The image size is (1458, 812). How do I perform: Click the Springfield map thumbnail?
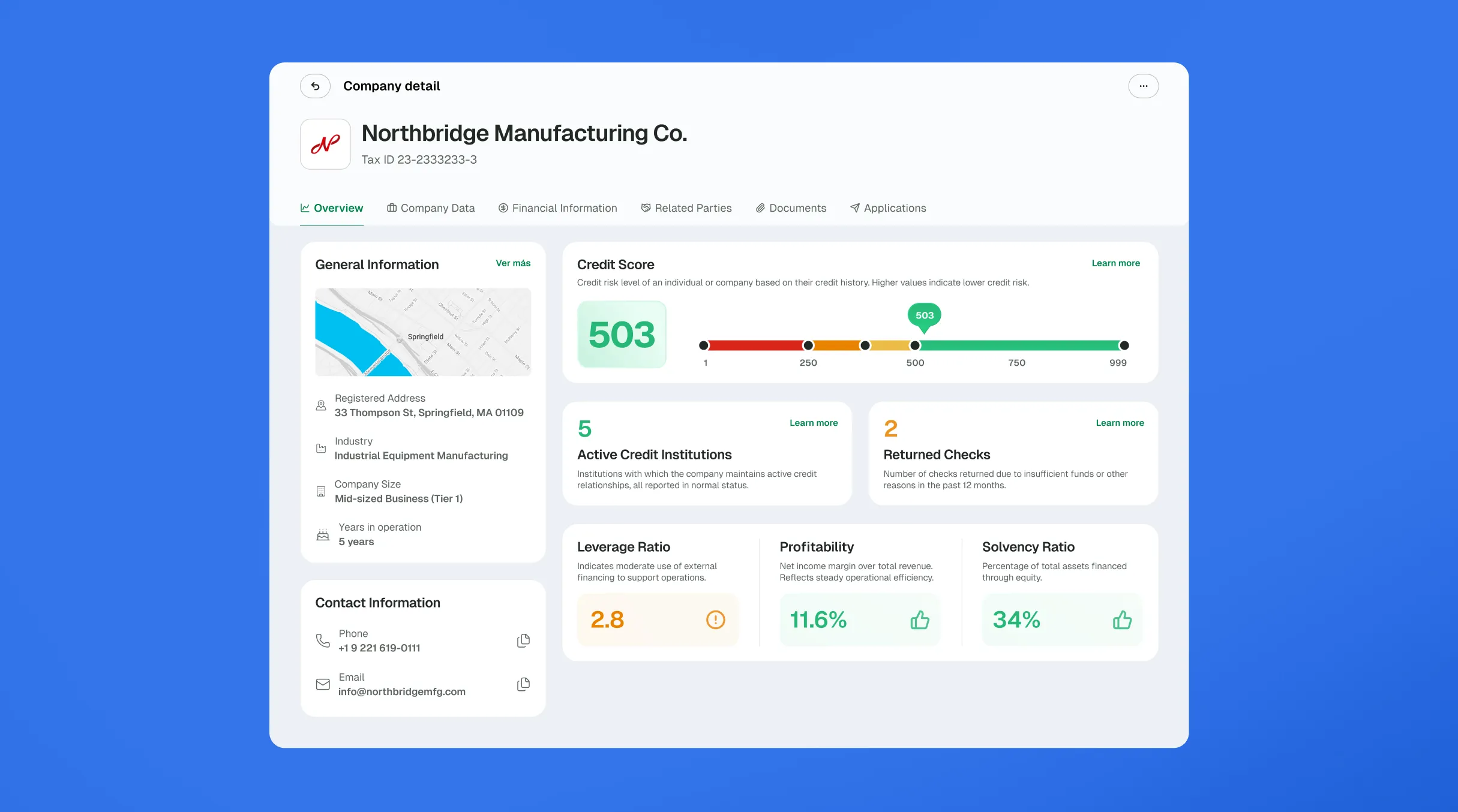coord(423,332)
